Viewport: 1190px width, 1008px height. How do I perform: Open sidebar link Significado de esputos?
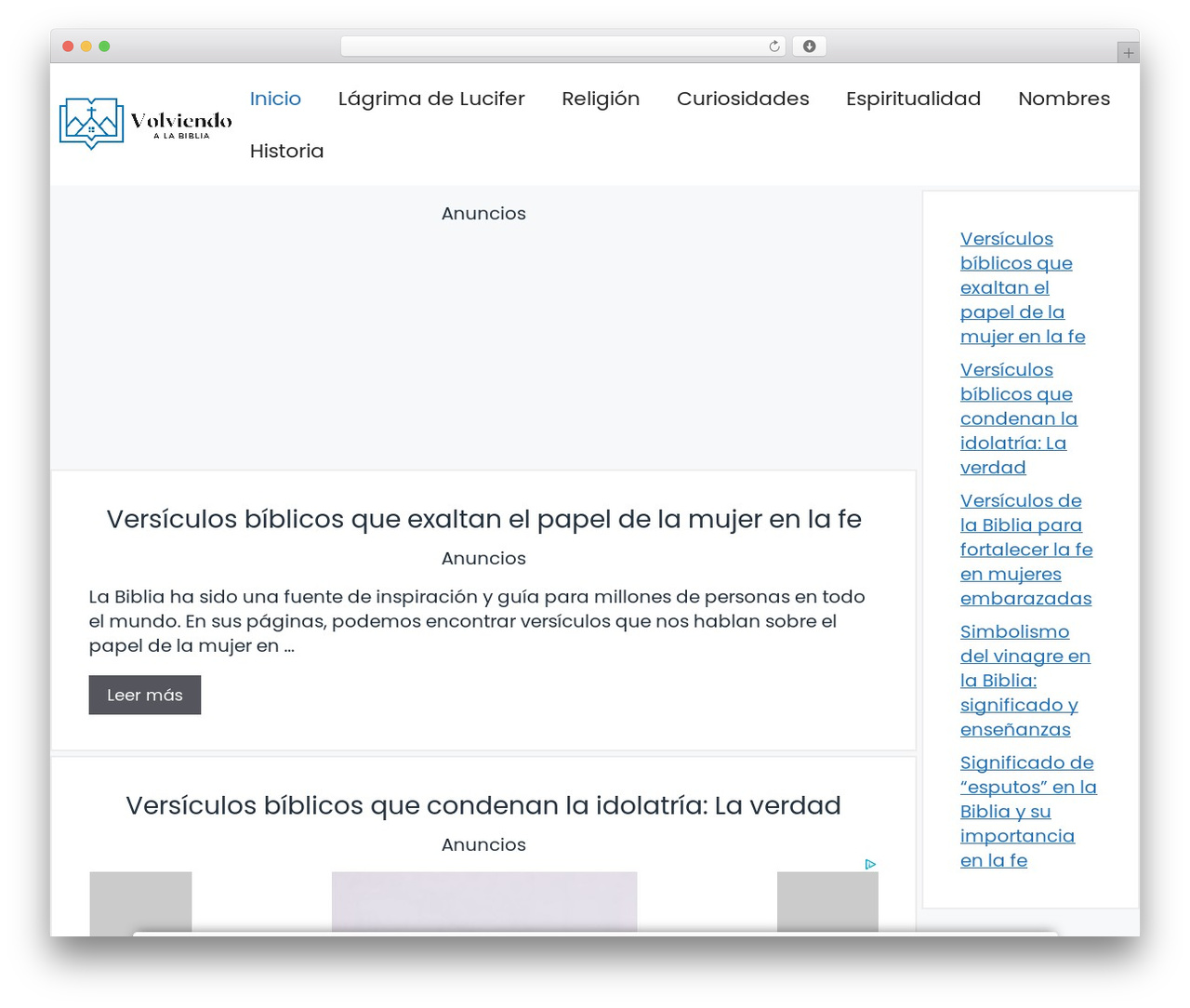pyautogui.click(x=1028, y=812)
